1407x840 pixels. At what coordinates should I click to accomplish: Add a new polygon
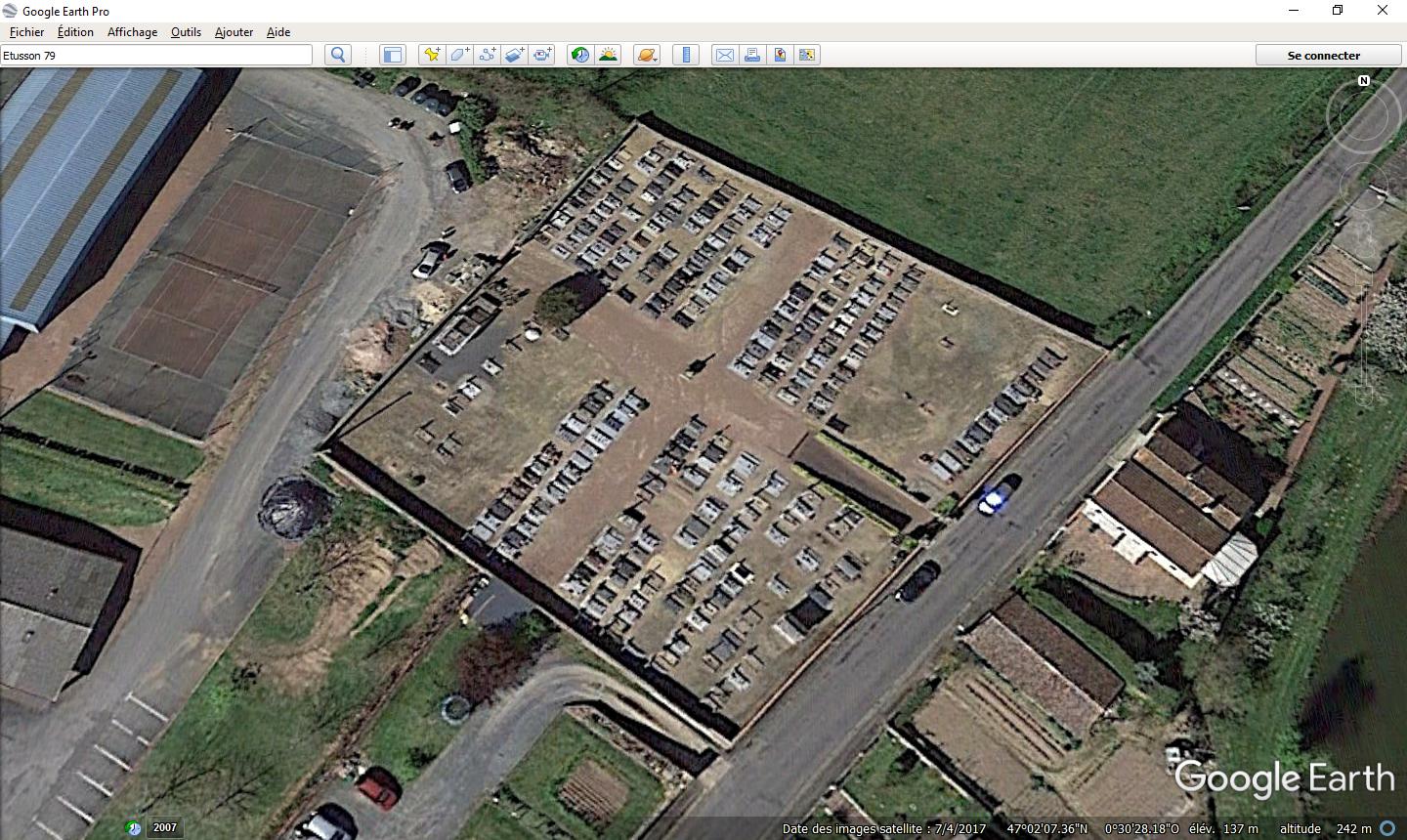tap(459, 55)
